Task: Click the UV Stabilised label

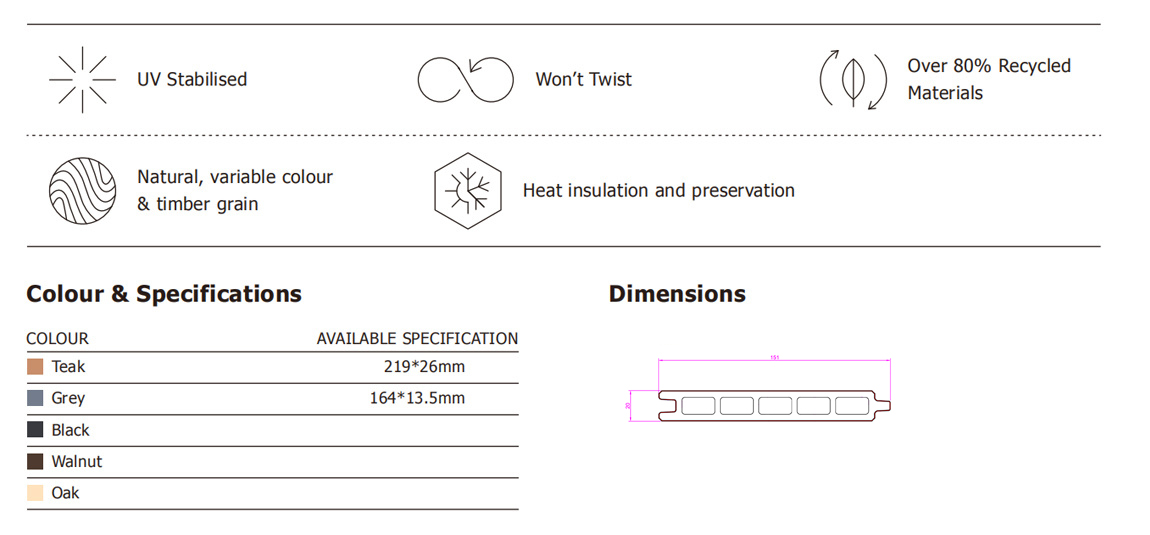Action: tap(192, 79)
